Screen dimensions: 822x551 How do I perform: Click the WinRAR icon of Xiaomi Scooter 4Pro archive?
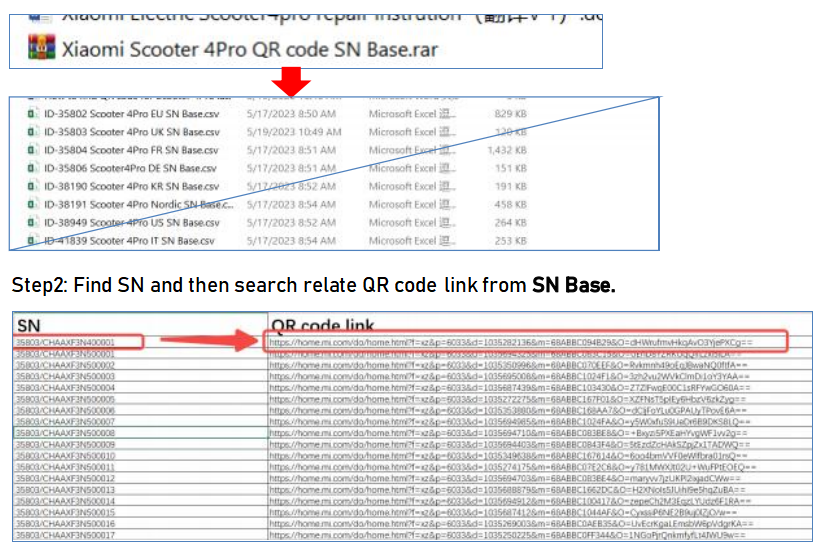[41, 47]
